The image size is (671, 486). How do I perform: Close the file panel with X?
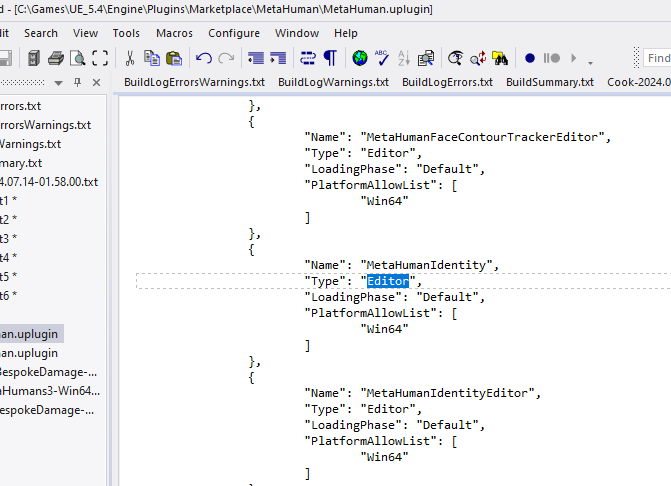97,83
